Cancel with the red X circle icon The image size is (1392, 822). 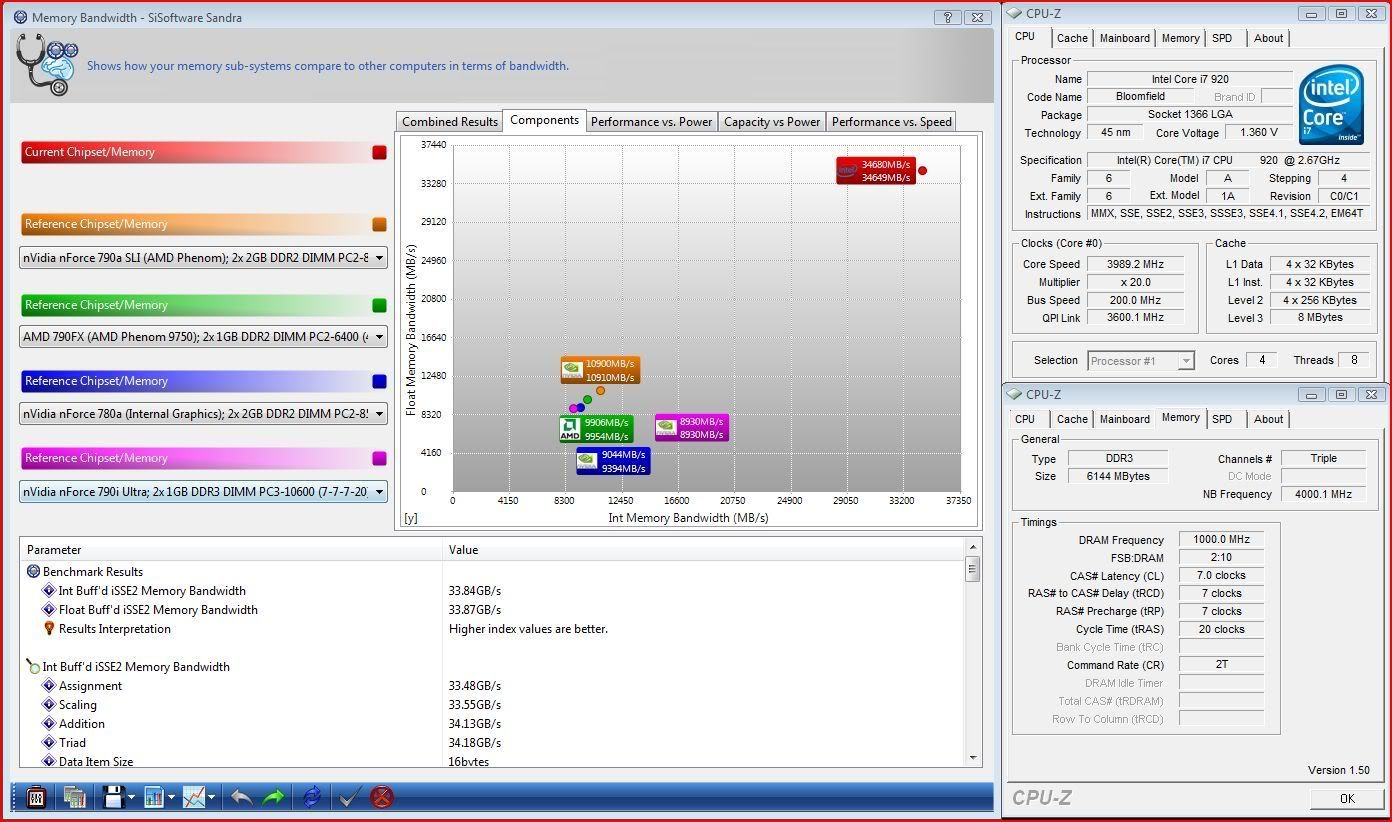point(381,797)
